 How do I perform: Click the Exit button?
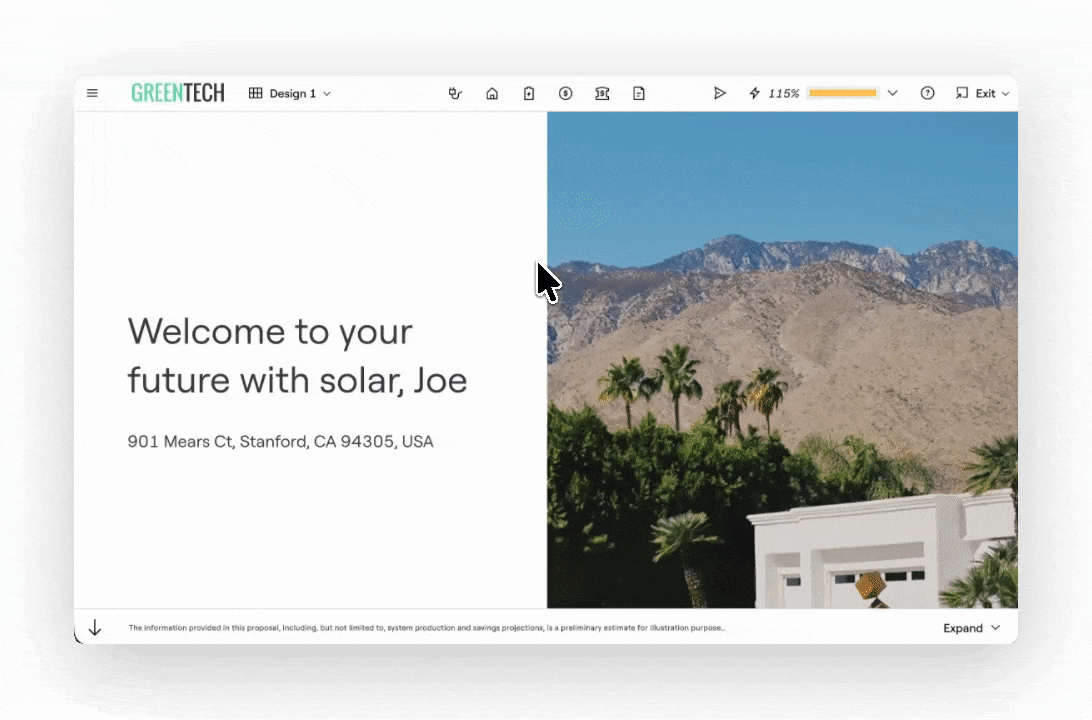coord(982,93)
